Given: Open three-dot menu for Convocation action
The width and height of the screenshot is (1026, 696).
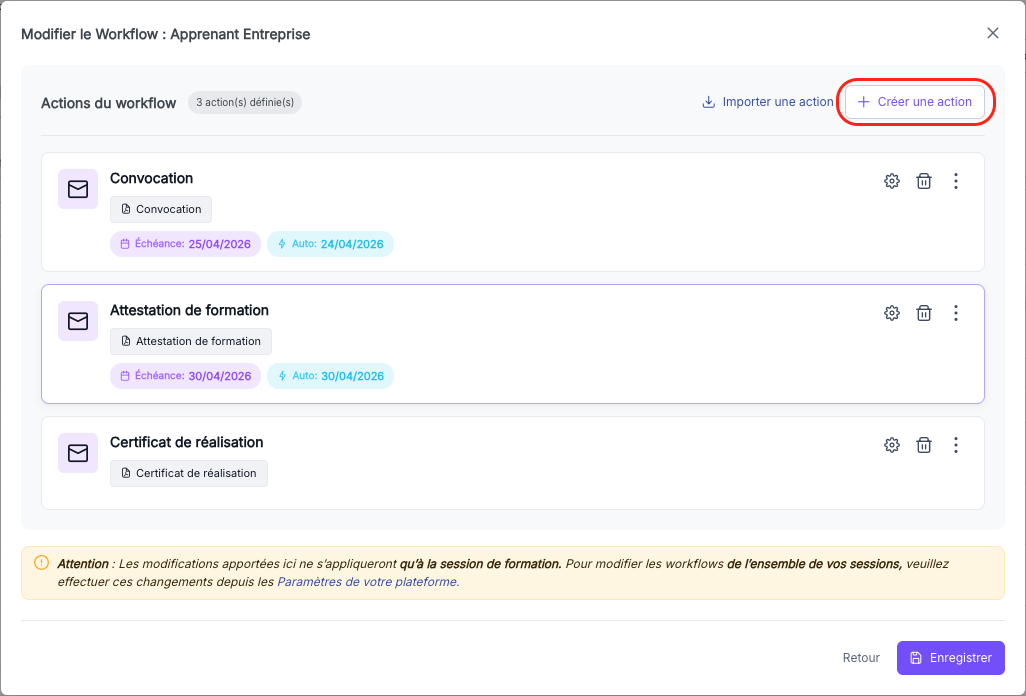Looking at the screenshot, I should pos(955,181).
